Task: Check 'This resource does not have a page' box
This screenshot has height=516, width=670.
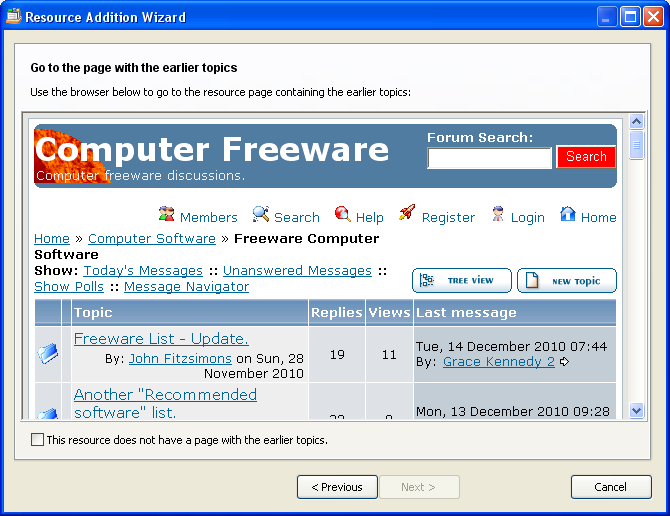Action: click(38, 440)
